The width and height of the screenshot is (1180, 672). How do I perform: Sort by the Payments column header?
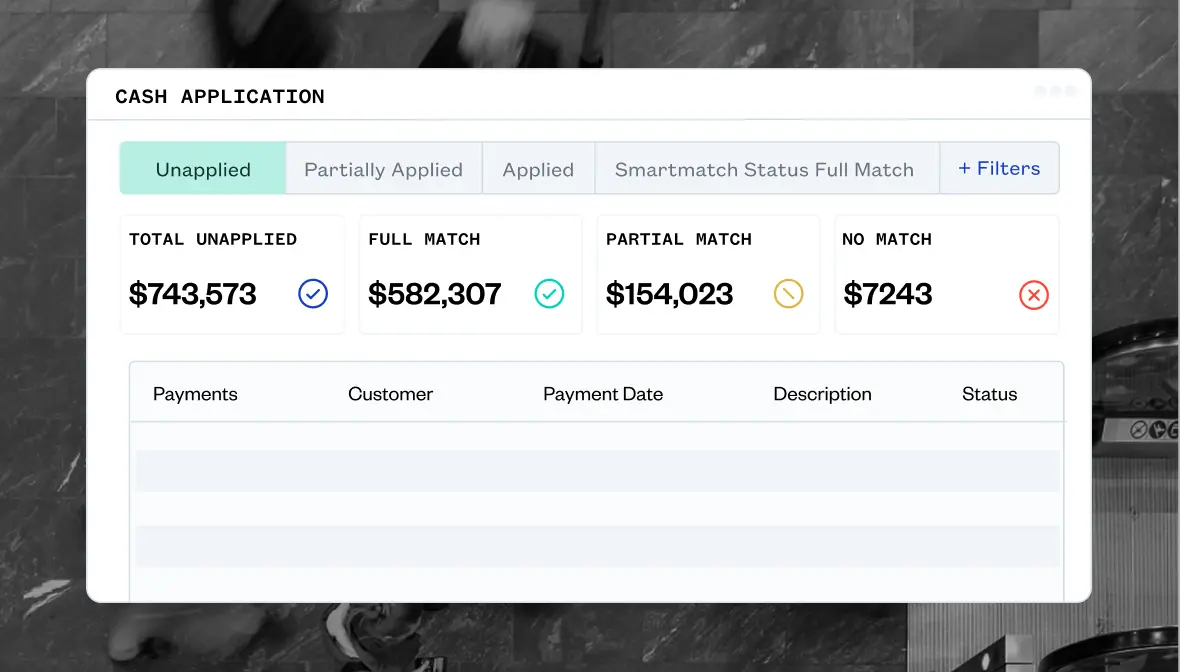click(x=195, y=394)
